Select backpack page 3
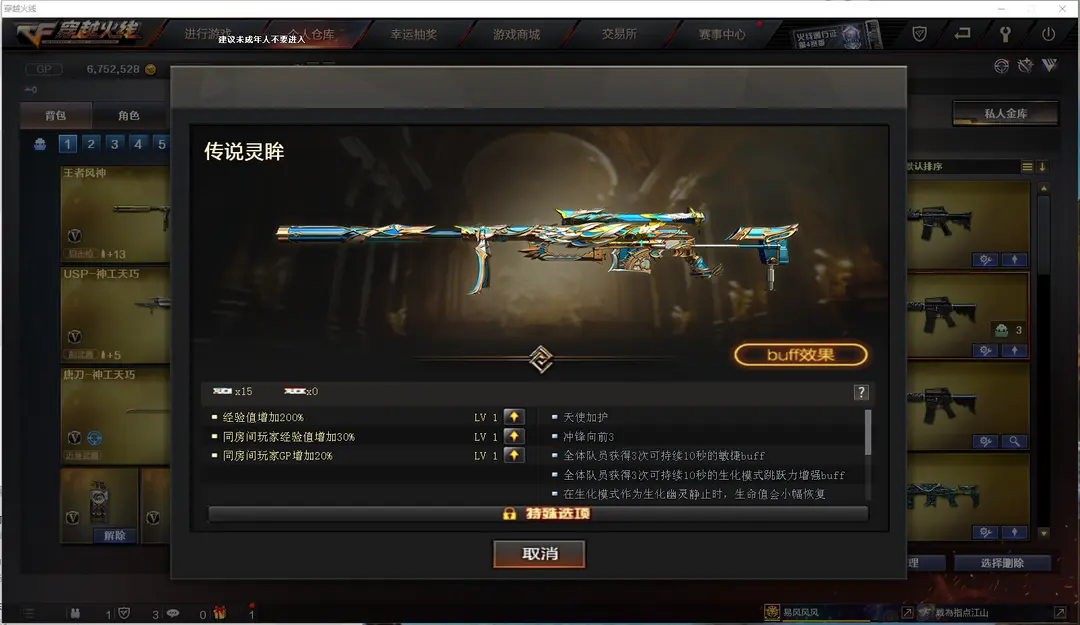The height and width of the screenshot is (625, 1080). pos(114,144)
